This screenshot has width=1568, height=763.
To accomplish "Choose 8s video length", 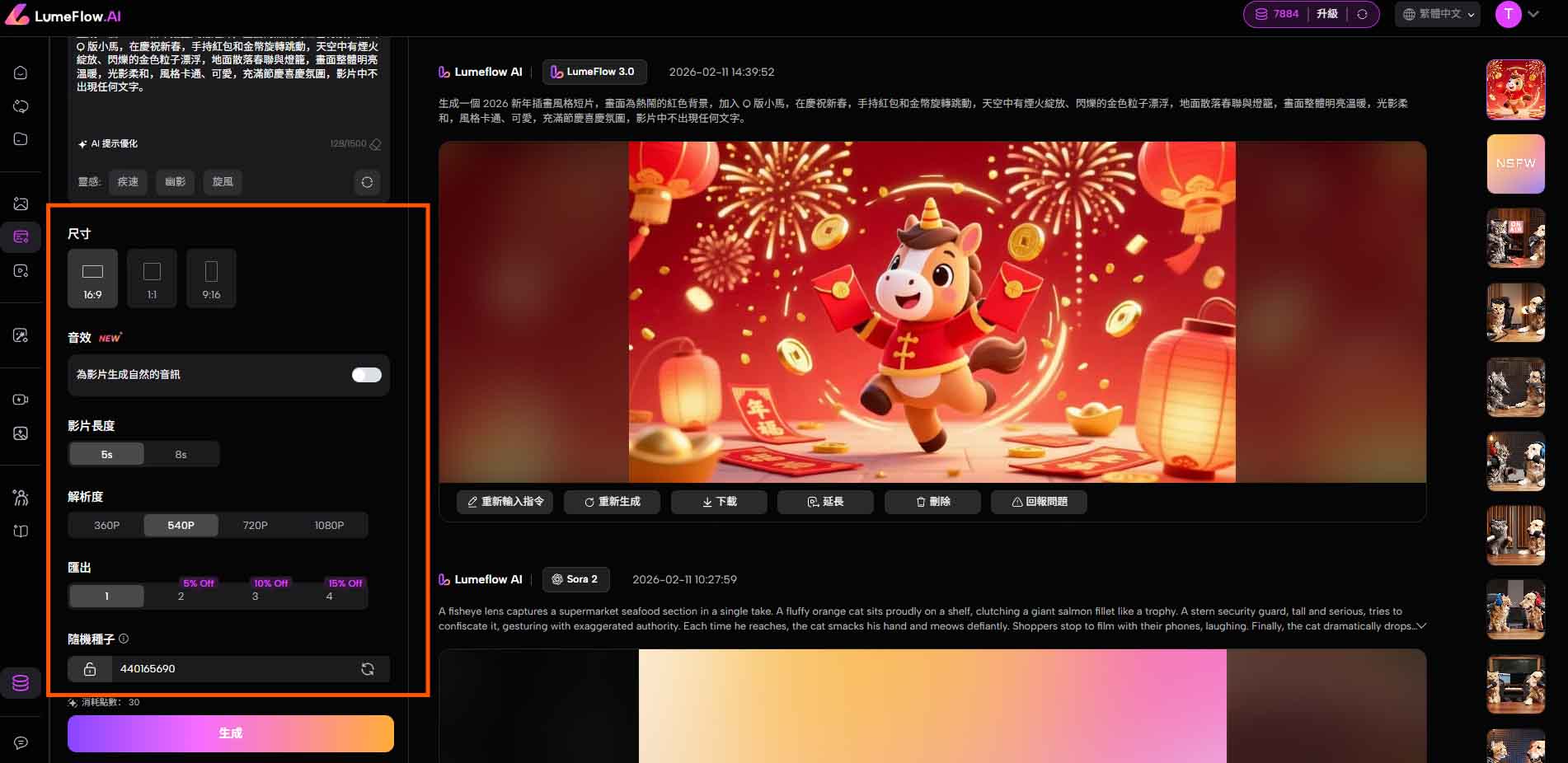I will coord(181,454).
